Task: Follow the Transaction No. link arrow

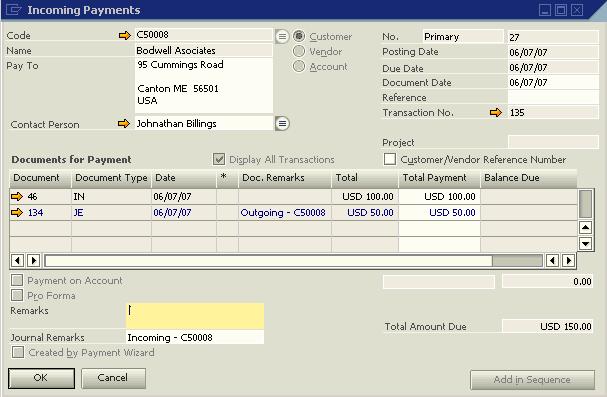Action: click(x=496, y=113)
